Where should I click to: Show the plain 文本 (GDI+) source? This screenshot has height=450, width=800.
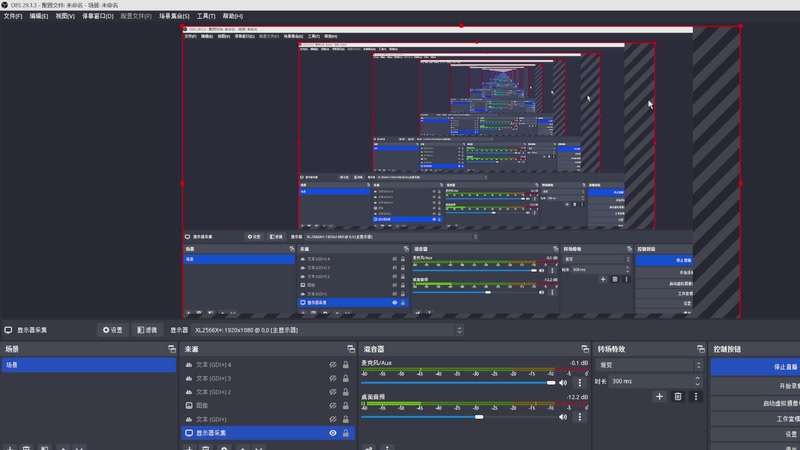(333, 419)
